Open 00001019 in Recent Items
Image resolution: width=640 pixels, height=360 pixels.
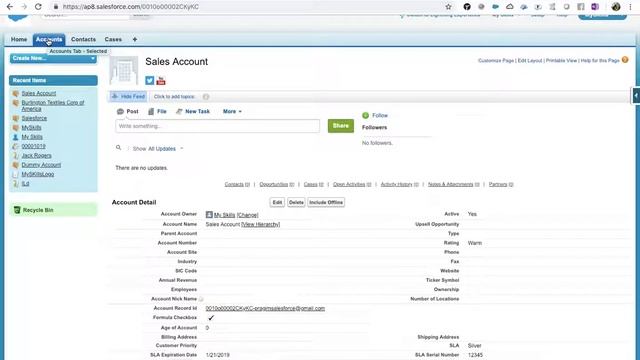pyautogui.click(x=33, y=146)
